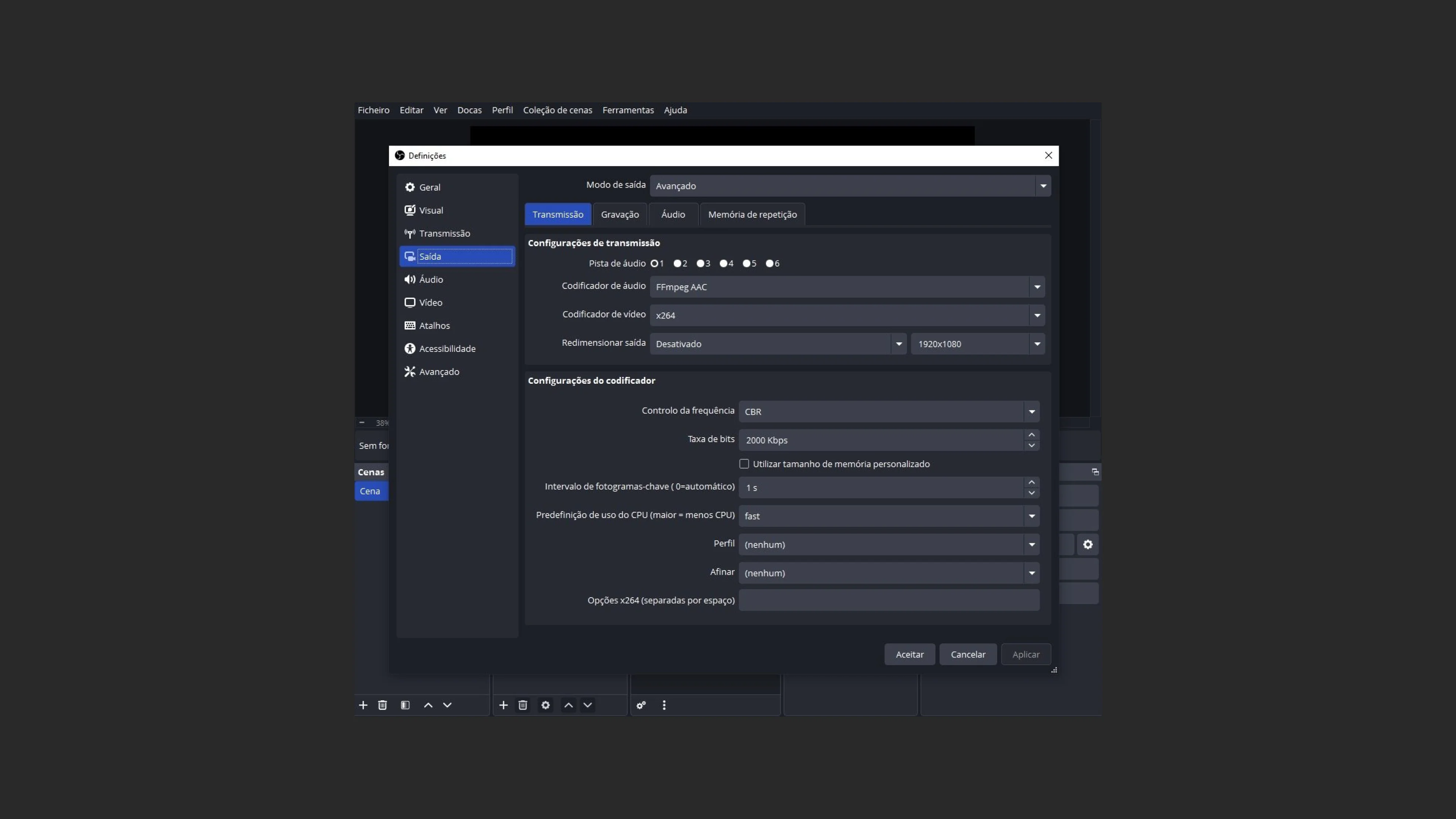Switch to Memória de repetição tab
The image size is (1456, 819).
752,214
